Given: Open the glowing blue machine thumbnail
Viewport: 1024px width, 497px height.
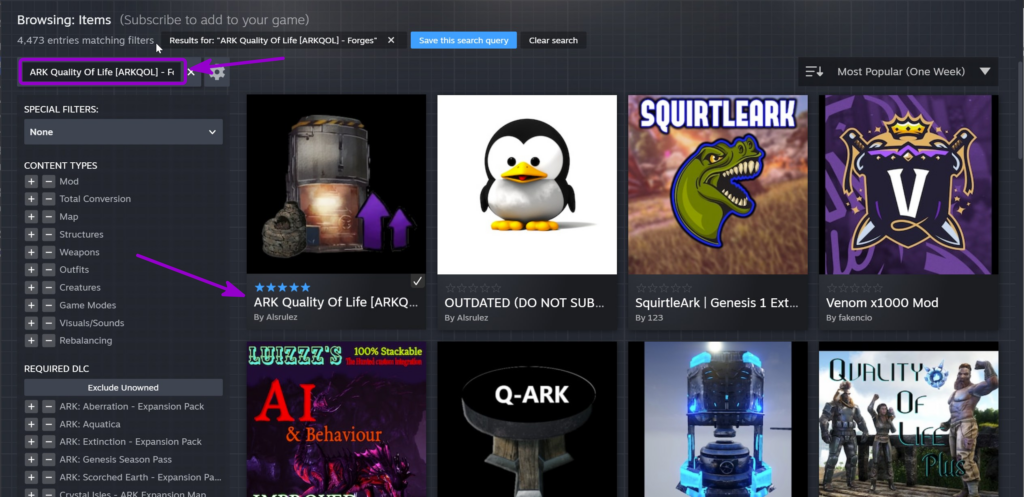Looking at the screenshot, I should (718, 419).
